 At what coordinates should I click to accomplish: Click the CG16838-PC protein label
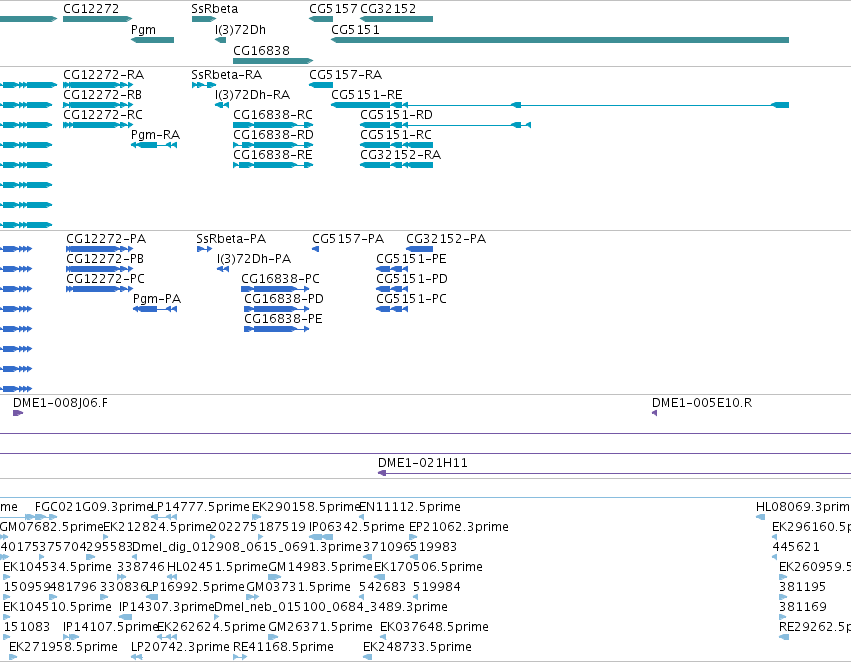[x=281, y=279]
